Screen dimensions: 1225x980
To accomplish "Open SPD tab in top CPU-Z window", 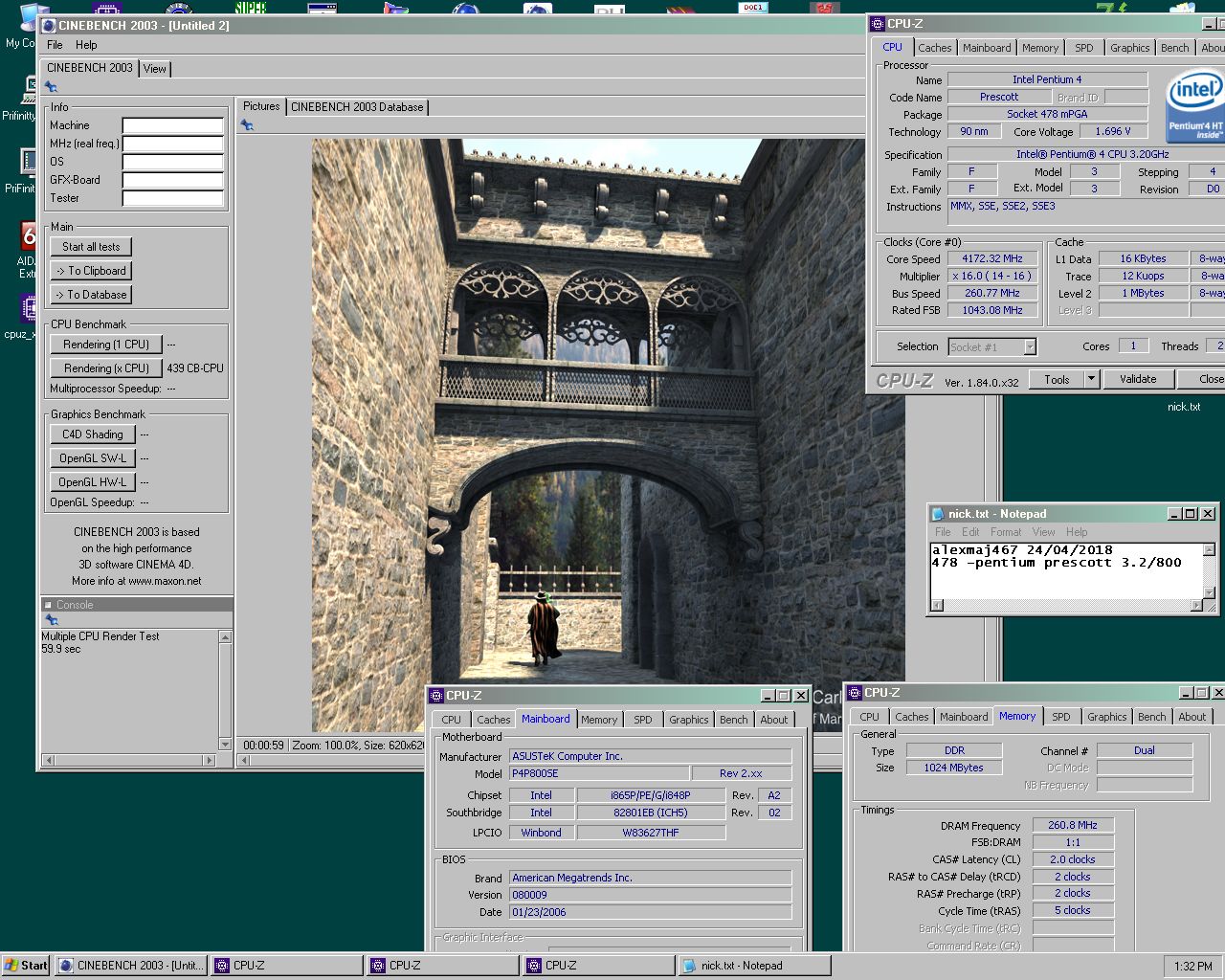I will 1083,48.
